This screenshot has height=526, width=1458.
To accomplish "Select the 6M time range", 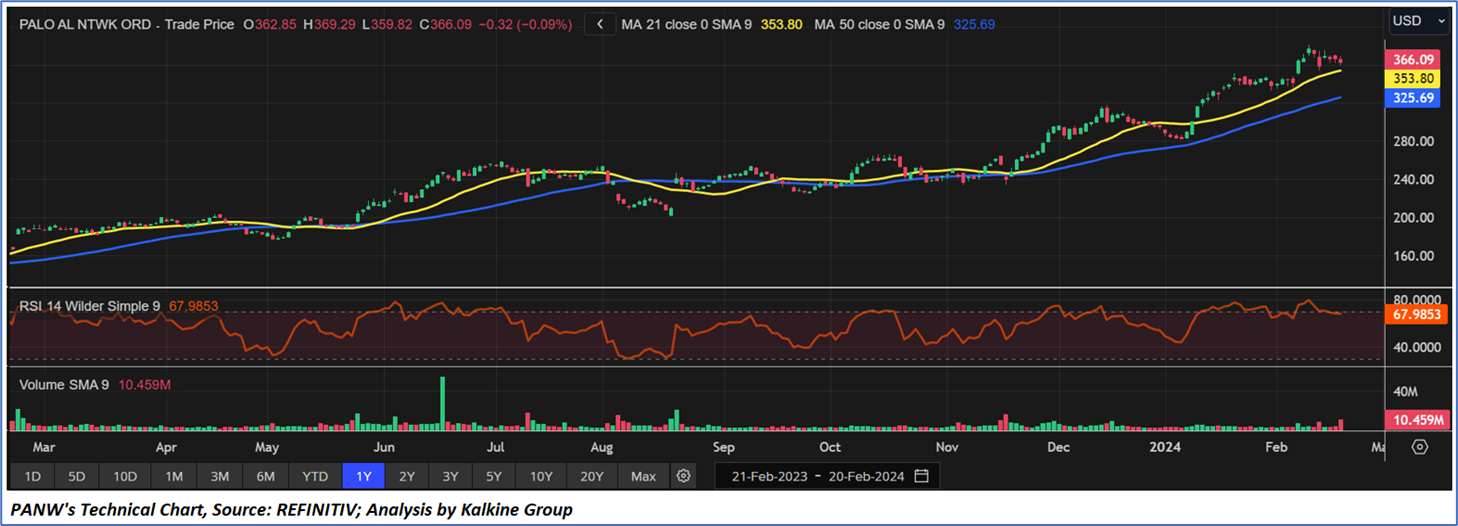I will click(265, 476).
